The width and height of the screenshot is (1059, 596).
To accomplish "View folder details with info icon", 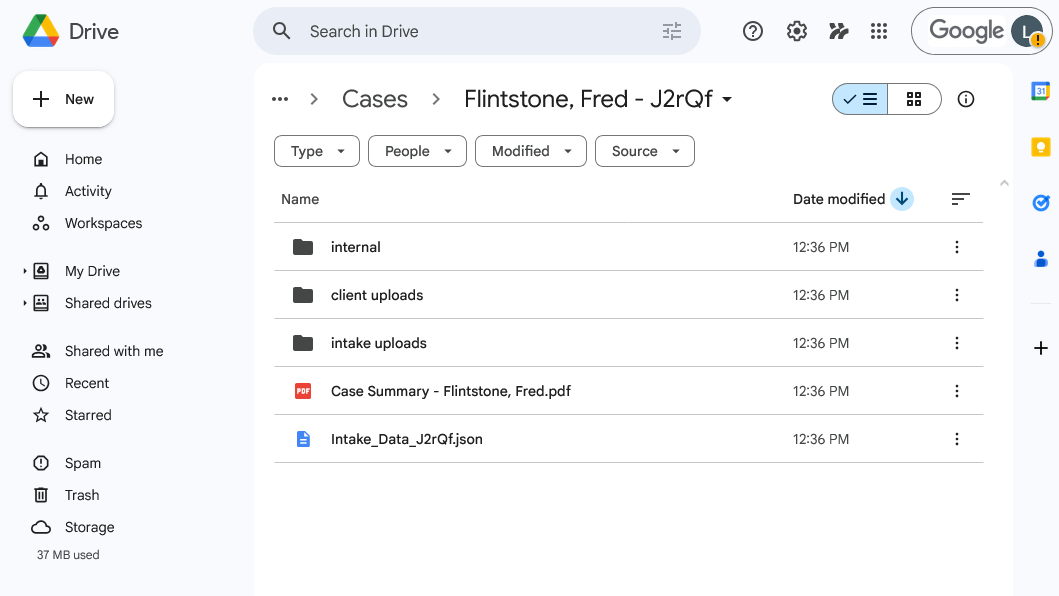I will coord(965,99).
